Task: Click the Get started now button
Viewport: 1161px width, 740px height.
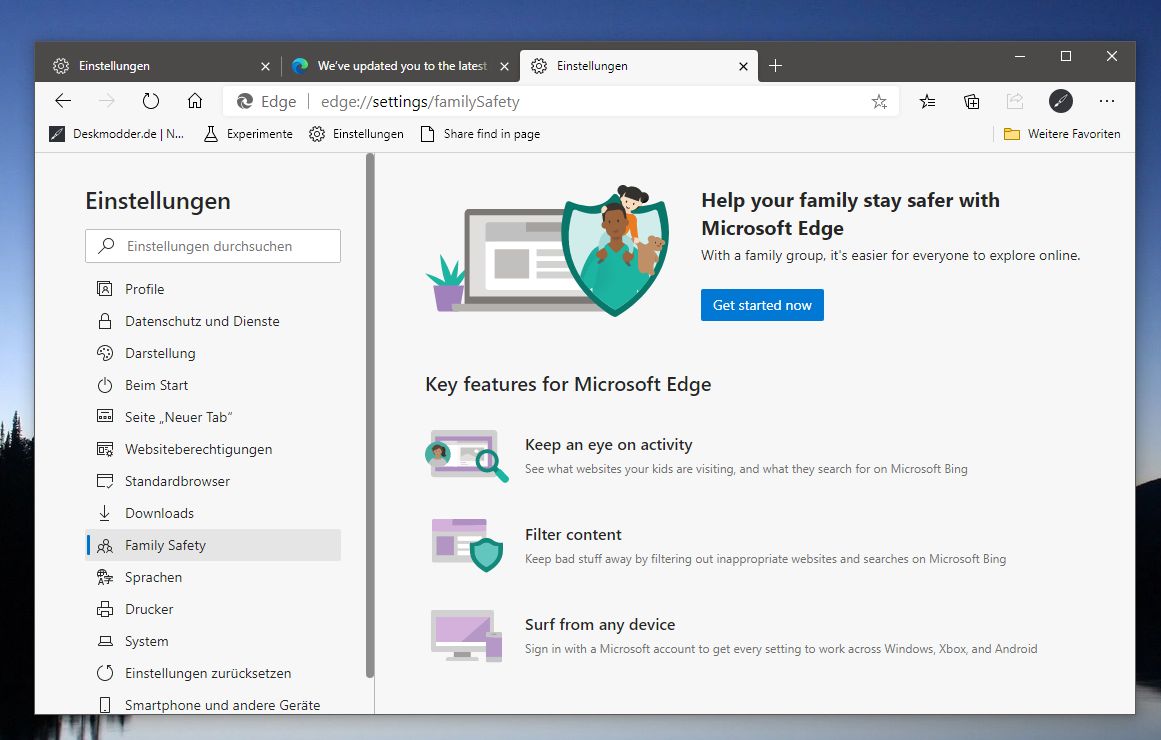Action: pos(762,305)
